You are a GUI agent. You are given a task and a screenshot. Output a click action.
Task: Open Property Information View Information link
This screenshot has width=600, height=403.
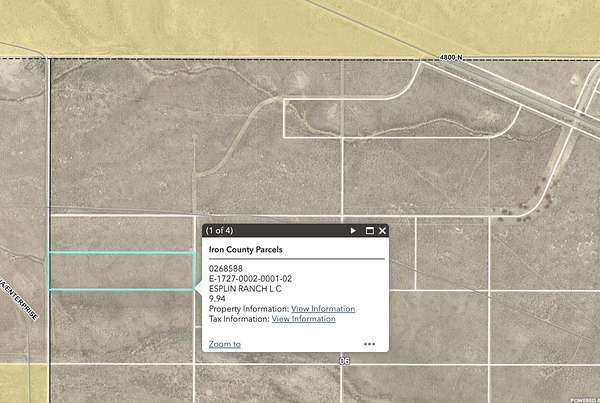[x=322, y=309]
